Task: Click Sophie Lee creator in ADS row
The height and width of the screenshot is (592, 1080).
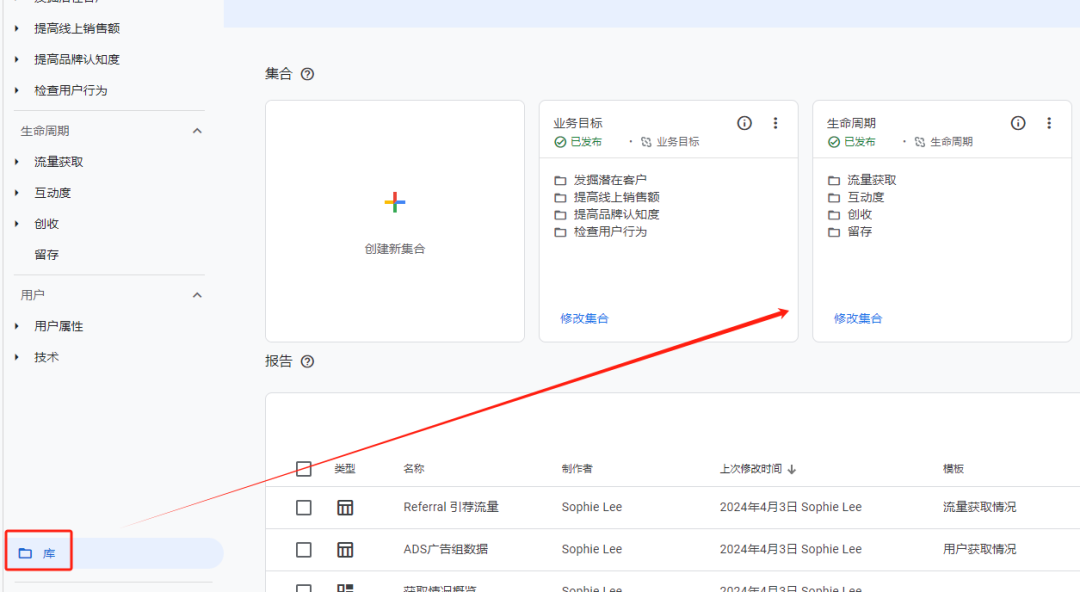Action: (x=592, y=549)
